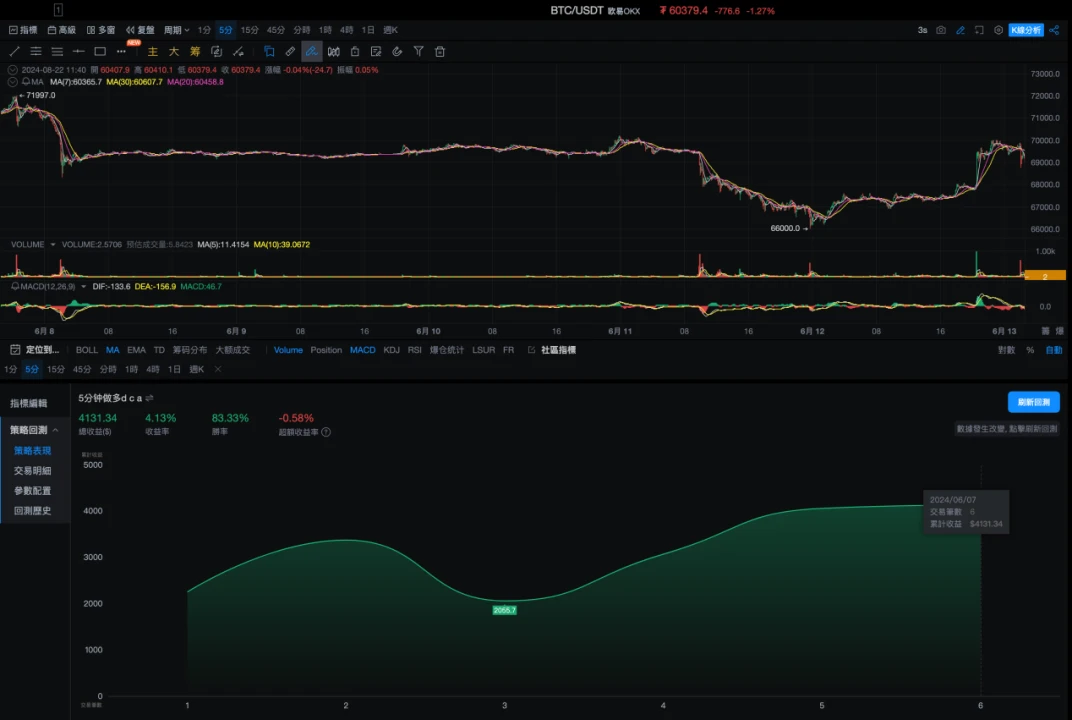The image size is (1072, 720).
Task: Click the ruler measure tool
Action: tap(290, 51)
